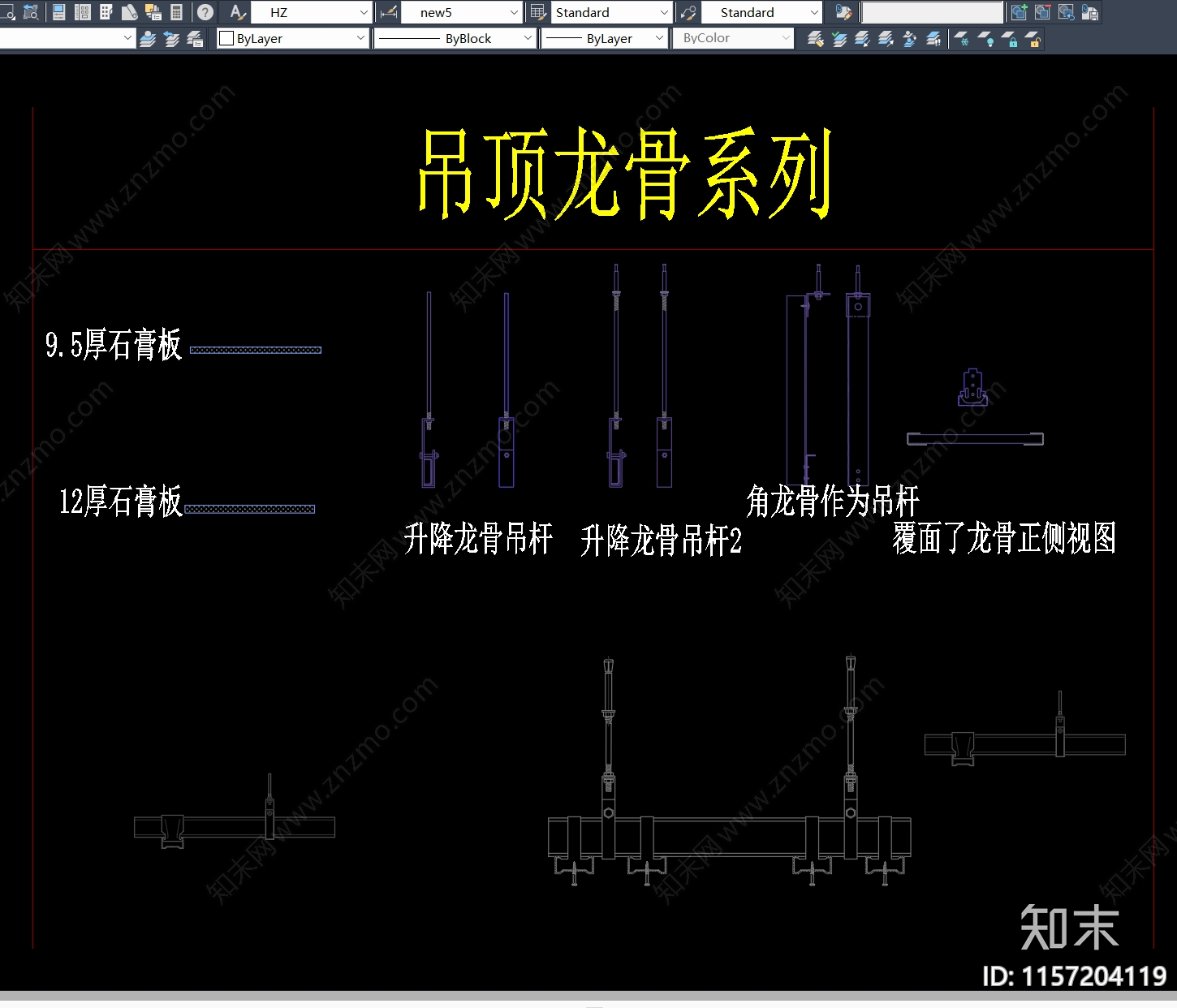The image size is (1177, 1008).
Task: Click Save Reference Edits icon
Action: pos(1090,12)
